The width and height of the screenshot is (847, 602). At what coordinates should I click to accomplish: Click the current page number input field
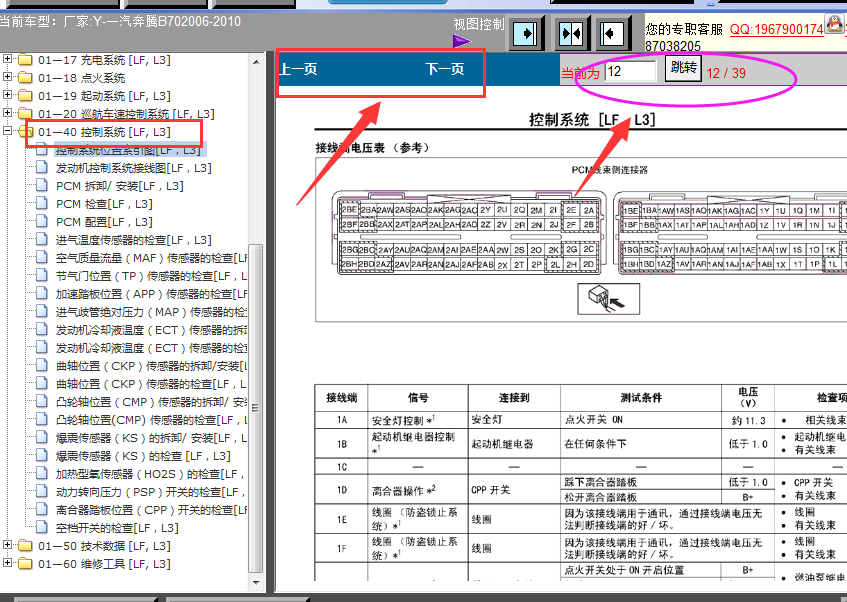click(630, 71)
